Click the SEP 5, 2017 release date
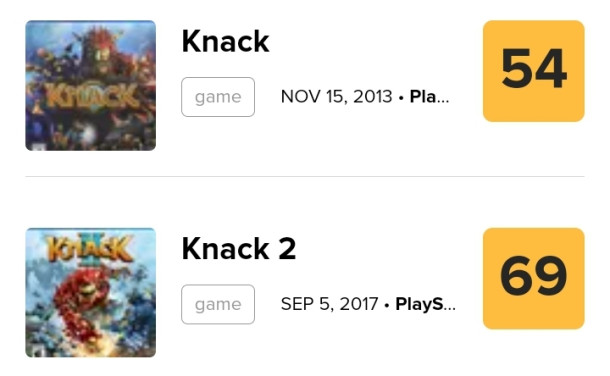This screenshot has height=376, width=610. 330,304
